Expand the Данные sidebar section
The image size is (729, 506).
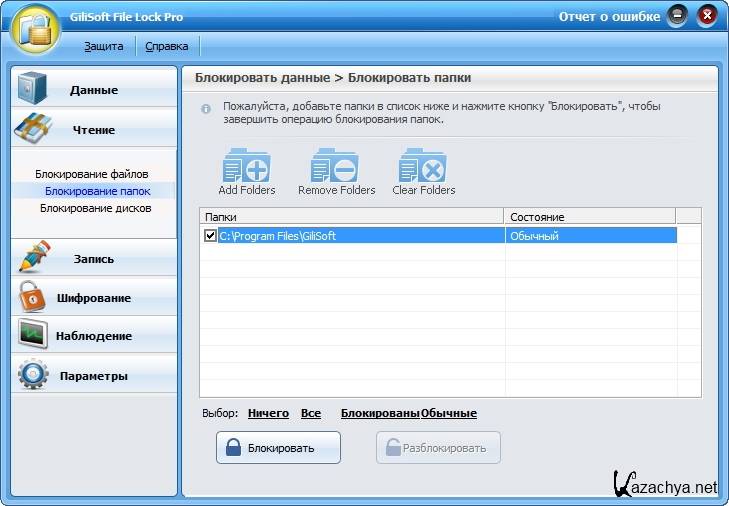click(x=93, y=90)
